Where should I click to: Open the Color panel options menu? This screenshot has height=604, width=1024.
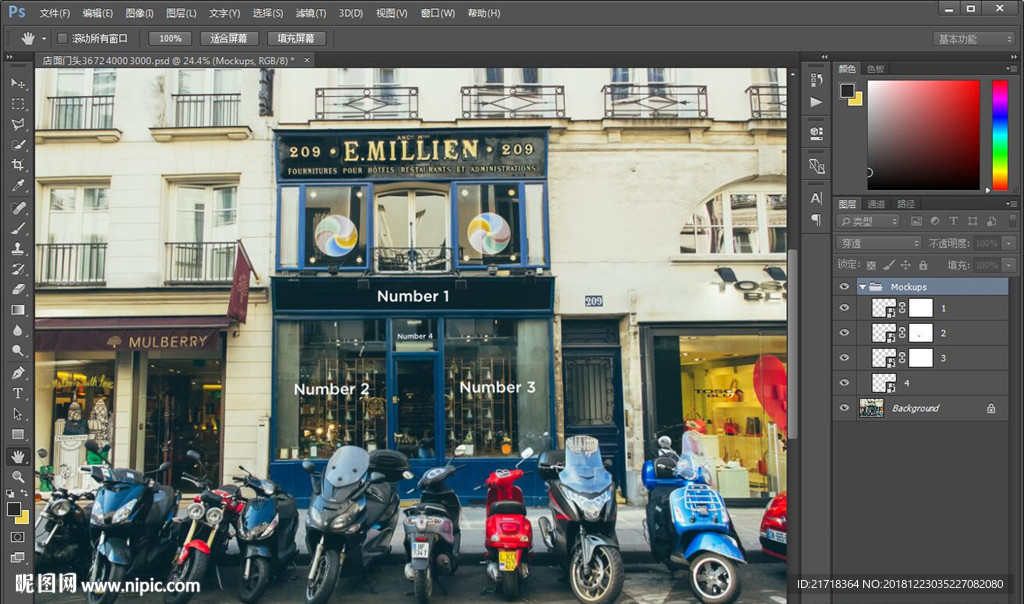point(1011,69)
